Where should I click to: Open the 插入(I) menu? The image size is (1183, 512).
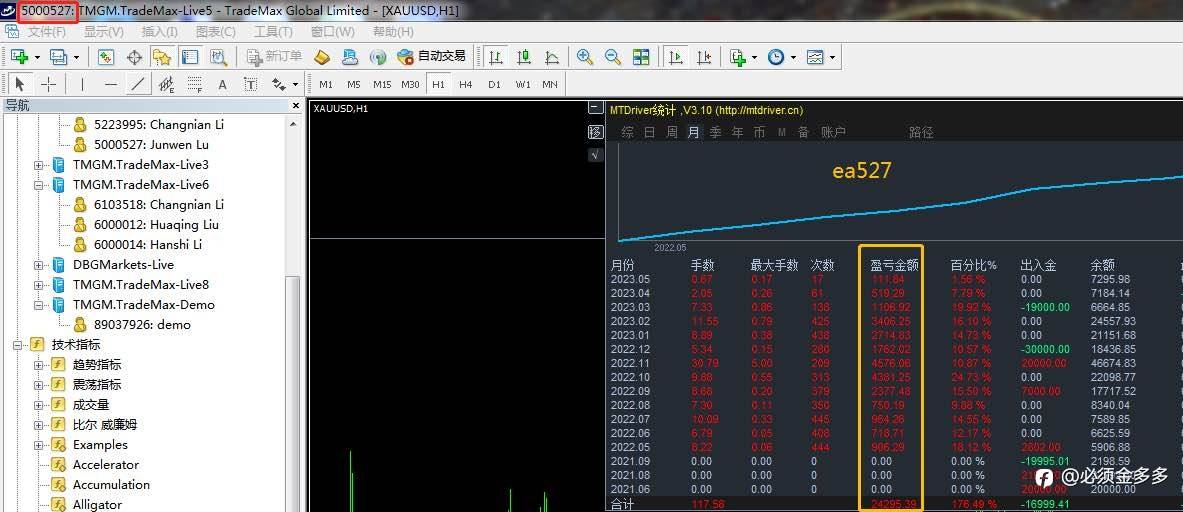159,32
